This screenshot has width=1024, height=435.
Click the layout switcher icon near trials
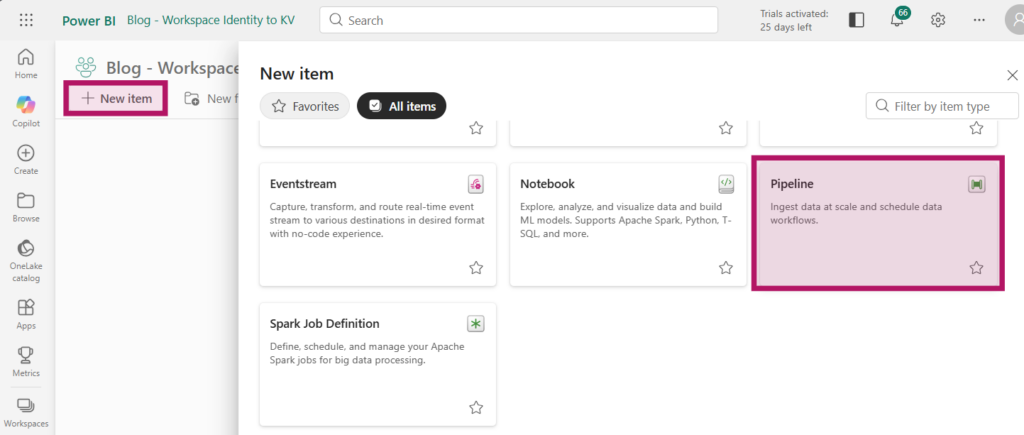[x=856, y=20]
